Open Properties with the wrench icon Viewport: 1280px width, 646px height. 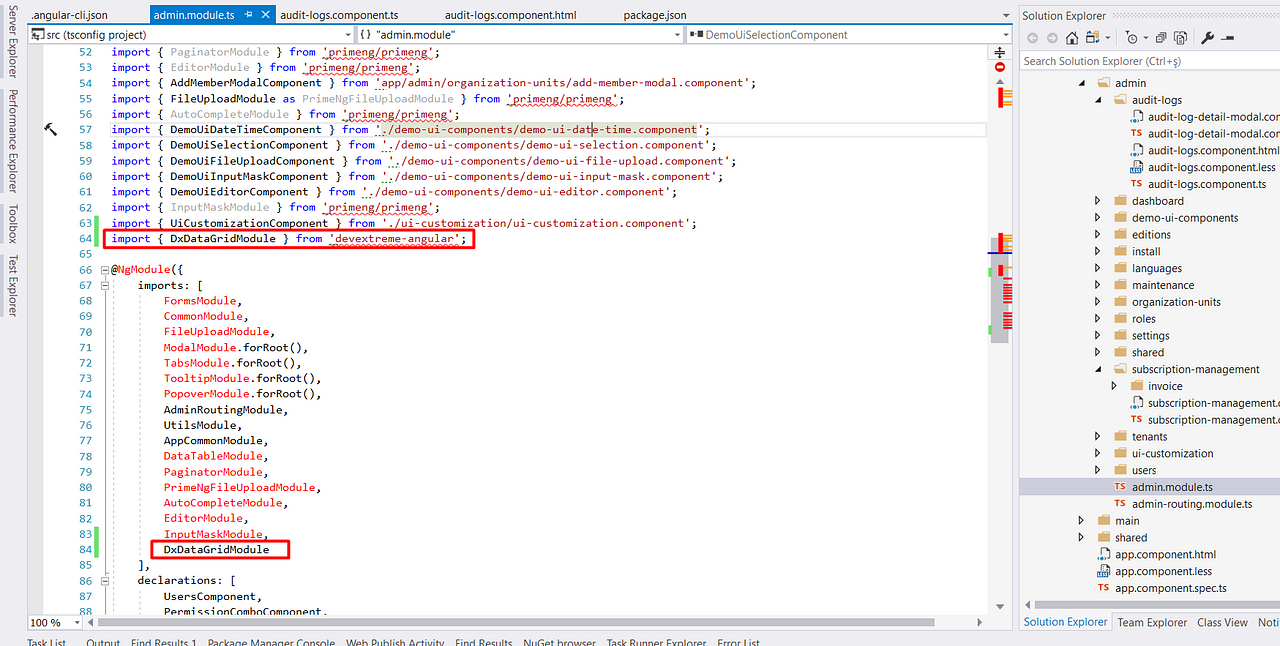[1207, 38]
